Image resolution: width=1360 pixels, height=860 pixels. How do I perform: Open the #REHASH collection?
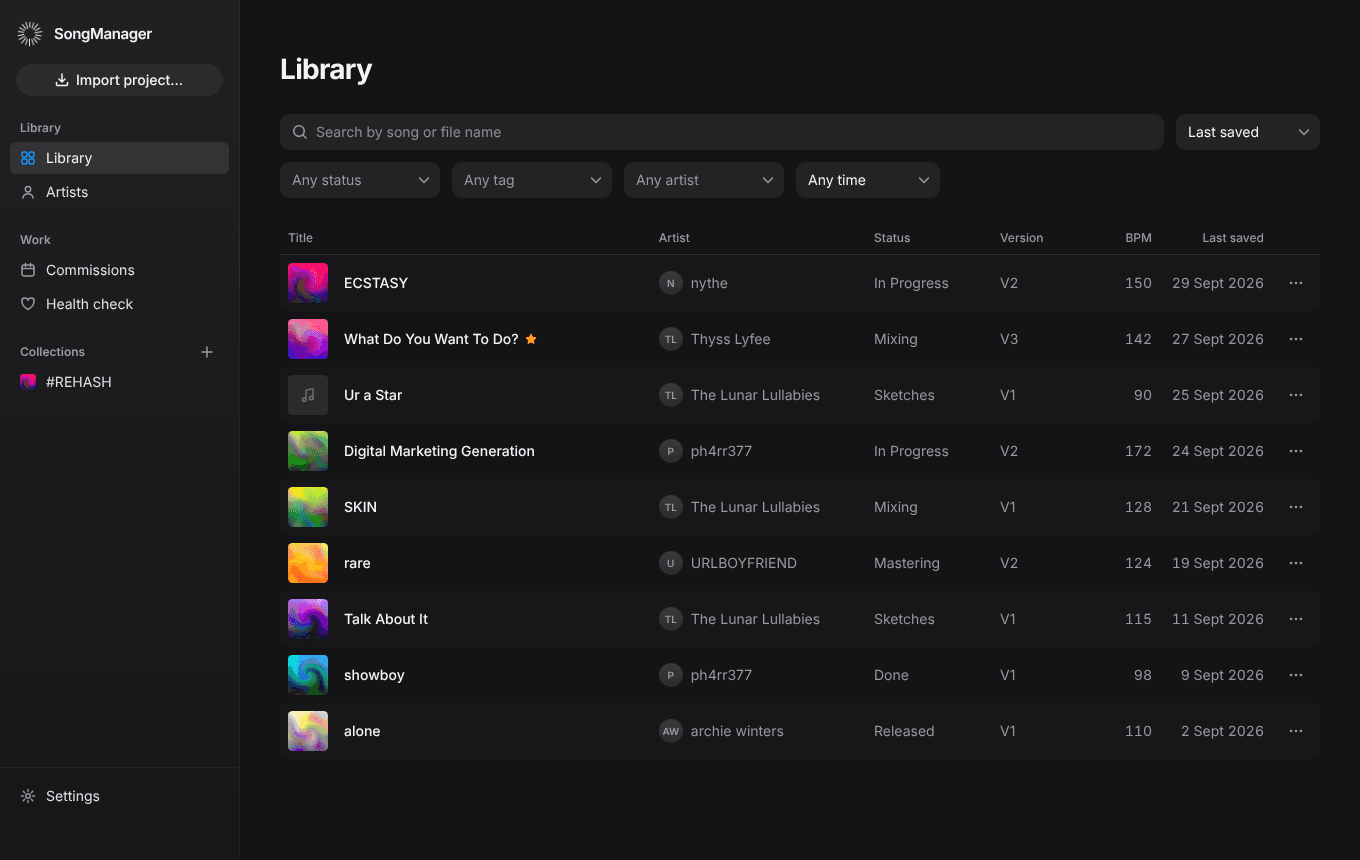119,382
